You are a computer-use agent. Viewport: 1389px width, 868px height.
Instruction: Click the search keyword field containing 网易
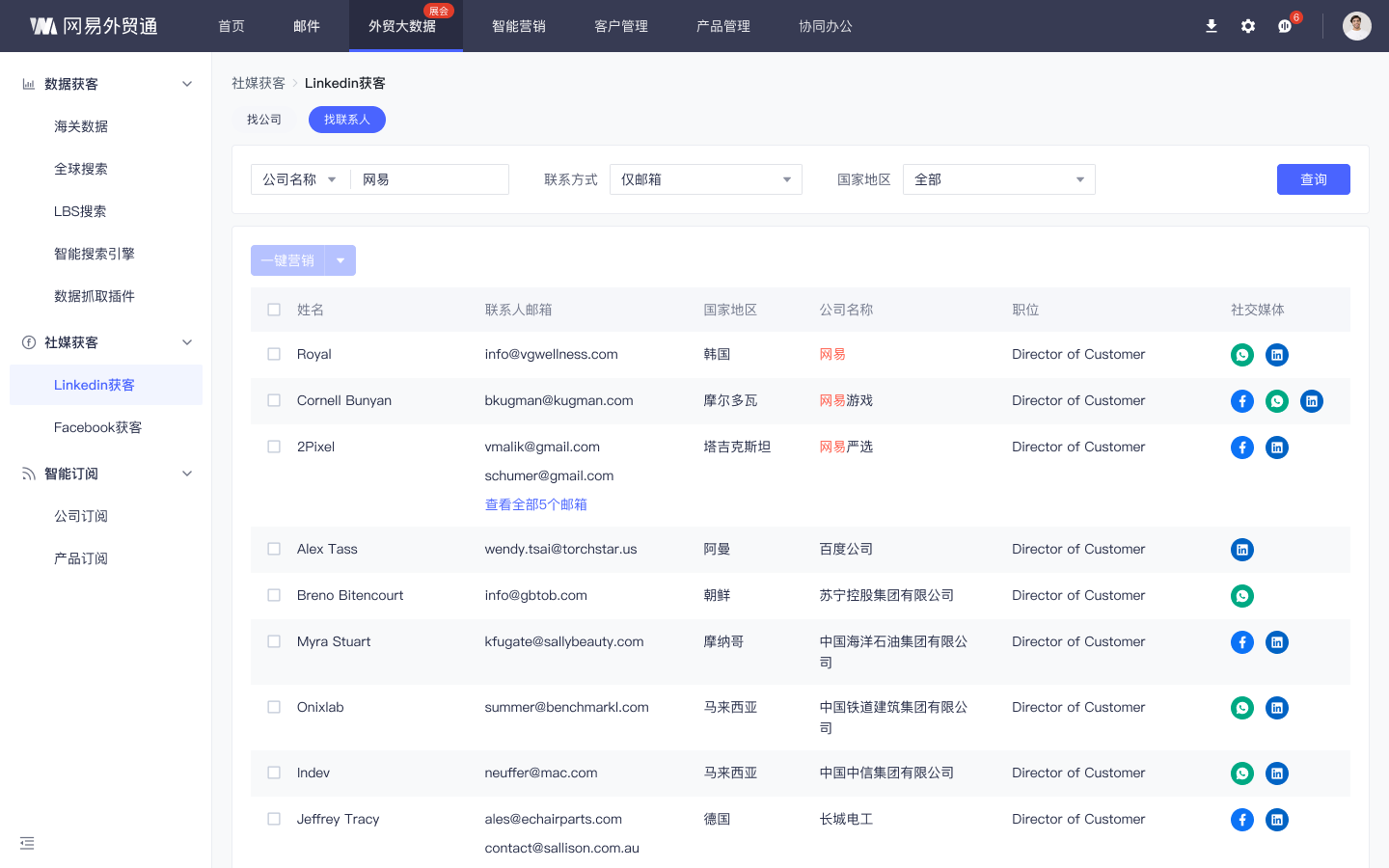tap(429, 179)
